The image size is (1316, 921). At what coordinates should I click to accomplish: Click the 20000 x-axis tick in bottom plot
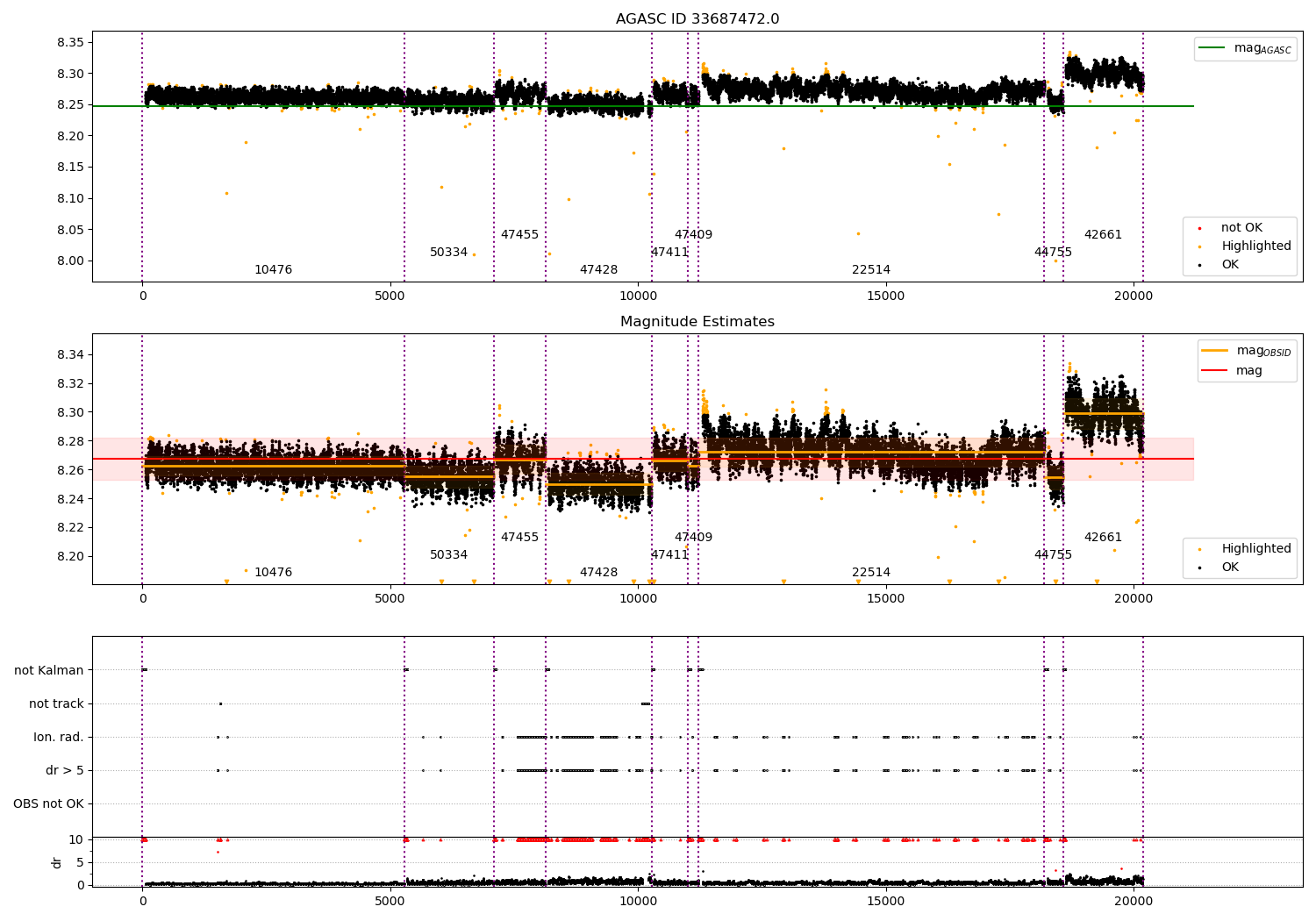[x=1133, y=900]
